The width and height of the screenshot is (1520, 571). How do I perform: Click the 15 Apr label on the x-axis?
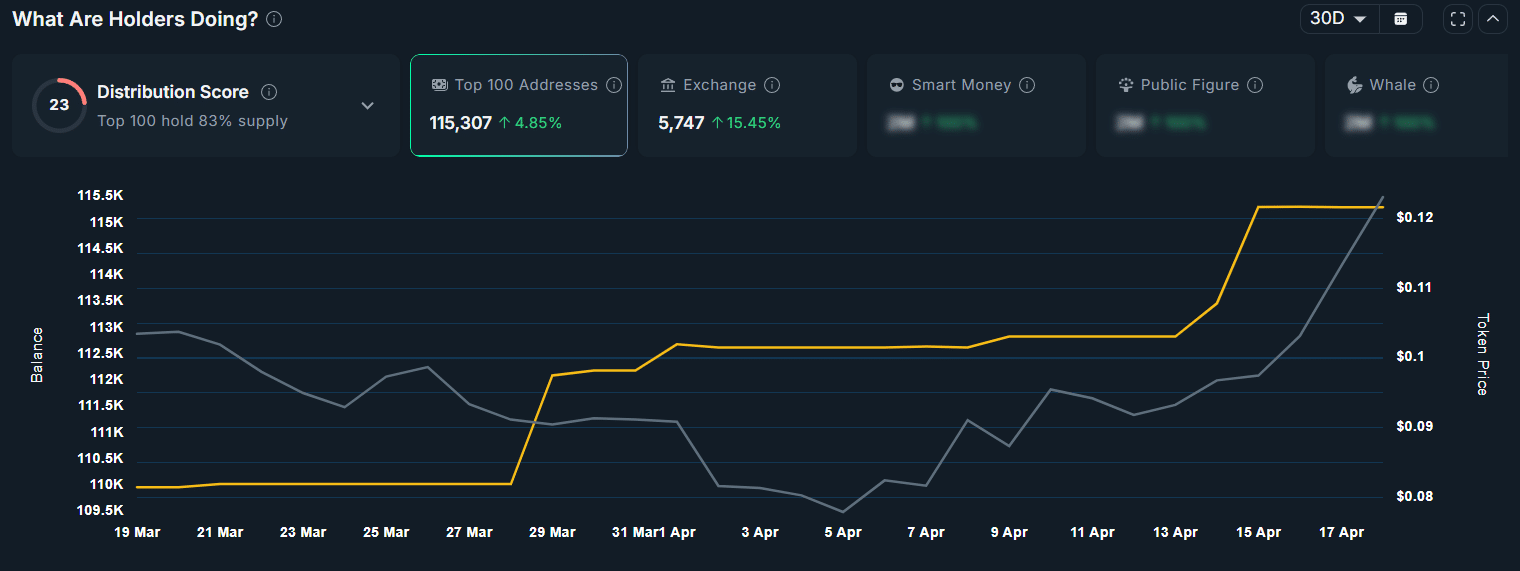click(1258, 532)
